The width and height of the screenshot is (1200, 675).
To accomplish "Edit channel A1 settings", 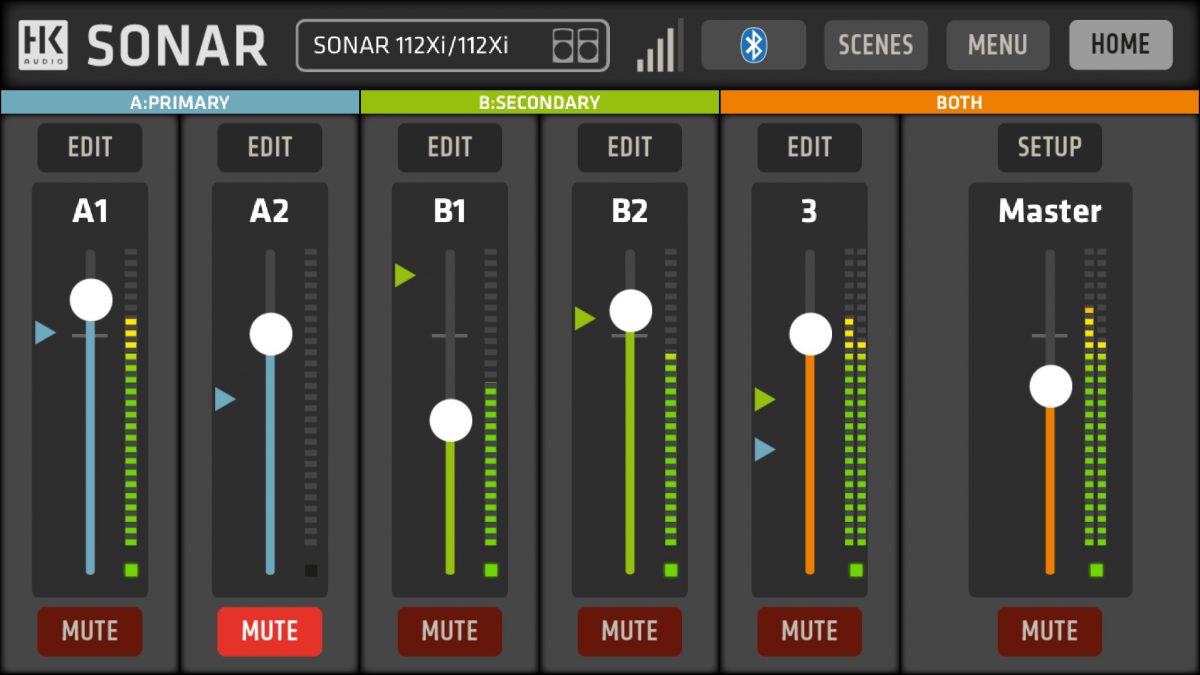I will pos(90,147).
